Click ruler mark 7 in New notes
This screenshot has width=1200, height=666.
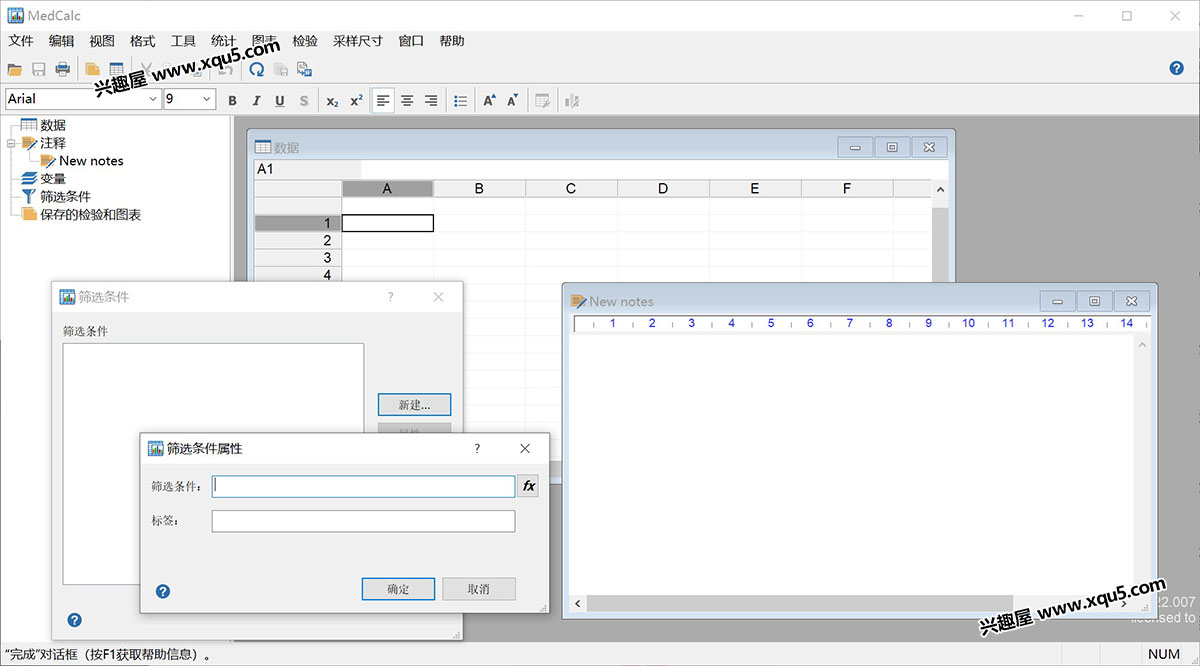click(850, 323)
